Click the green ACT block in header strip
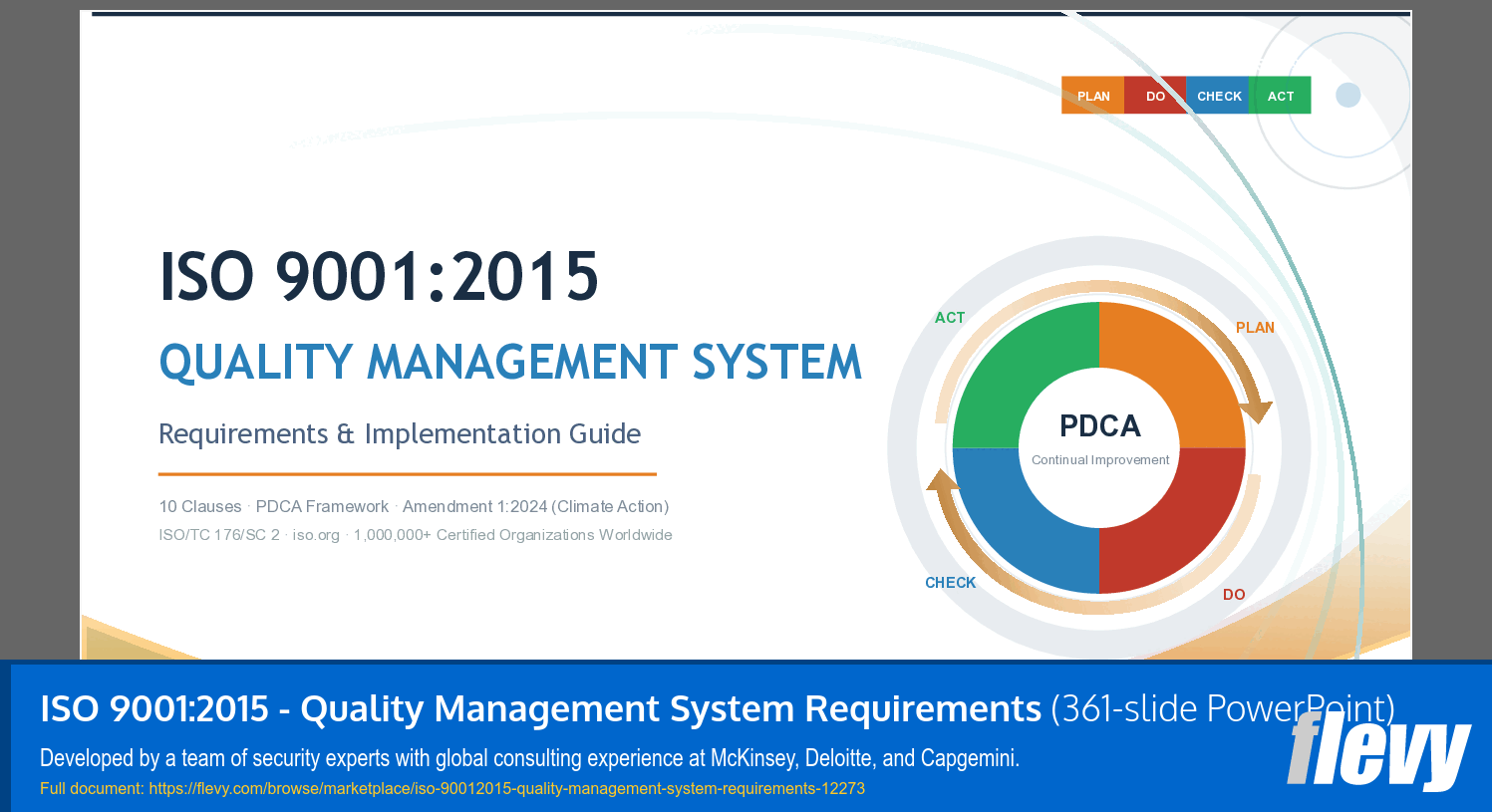The image size is (1492, 812). tap(1280, 96)
